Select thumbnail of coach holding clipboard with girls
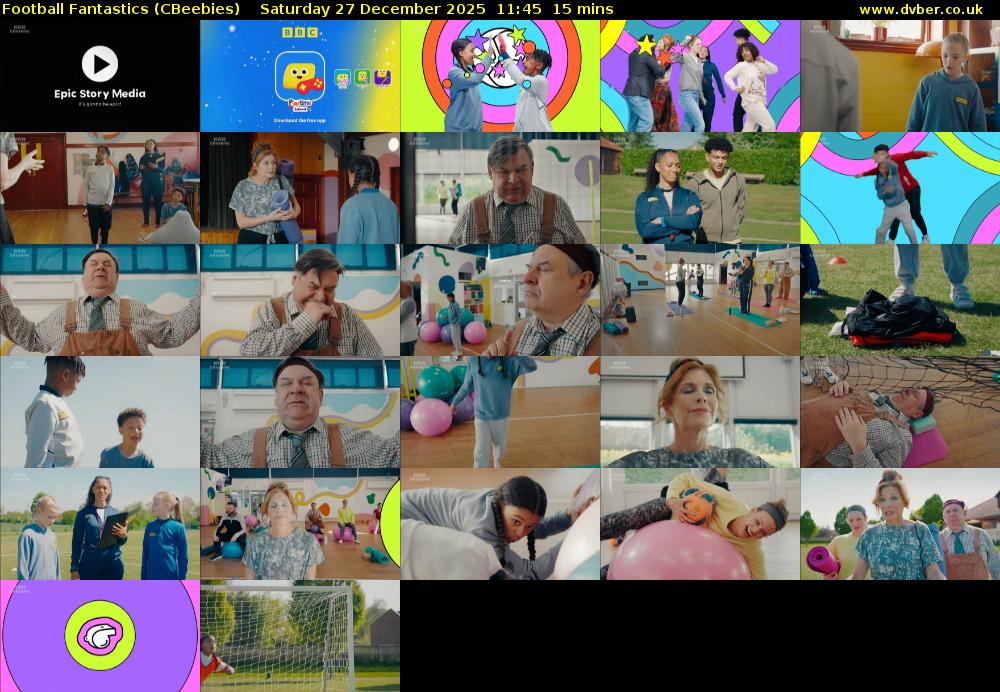1000x692 pixels. [100, 524]
